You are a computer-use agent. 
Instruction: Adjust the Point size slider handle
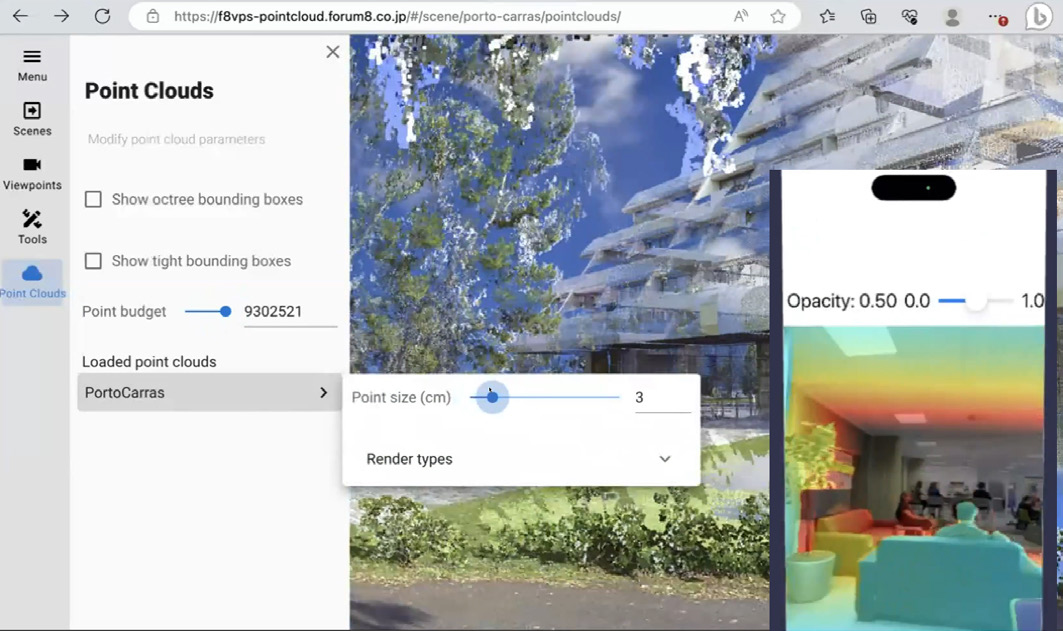(492, 397)
